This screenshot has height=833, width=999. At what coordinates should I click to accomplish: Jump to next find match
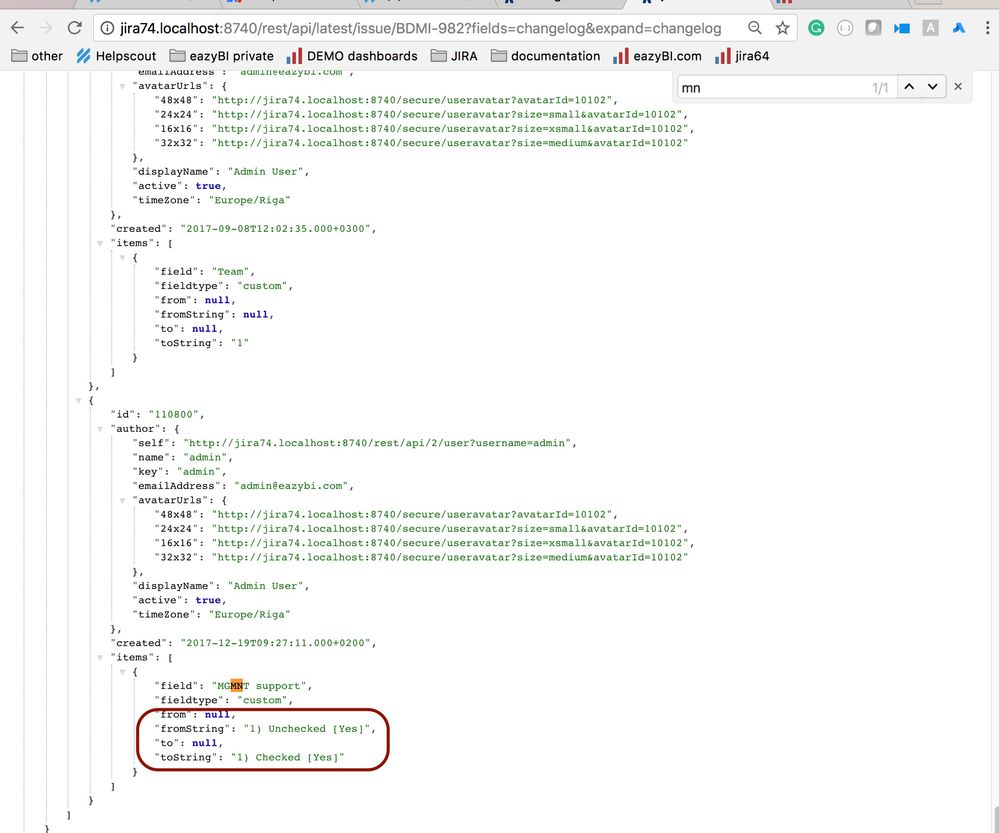[932, 87]
